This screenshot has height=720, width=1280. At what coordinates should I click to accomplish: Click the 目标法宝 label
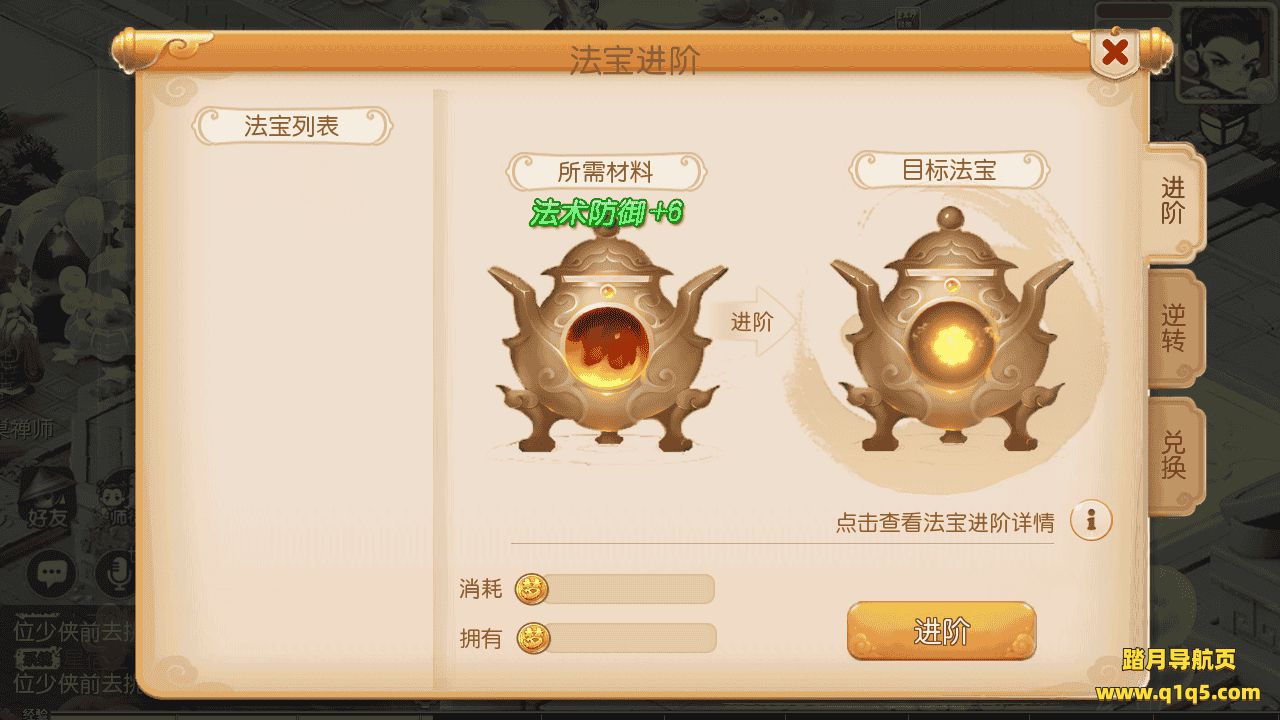(x=949, y=170)
